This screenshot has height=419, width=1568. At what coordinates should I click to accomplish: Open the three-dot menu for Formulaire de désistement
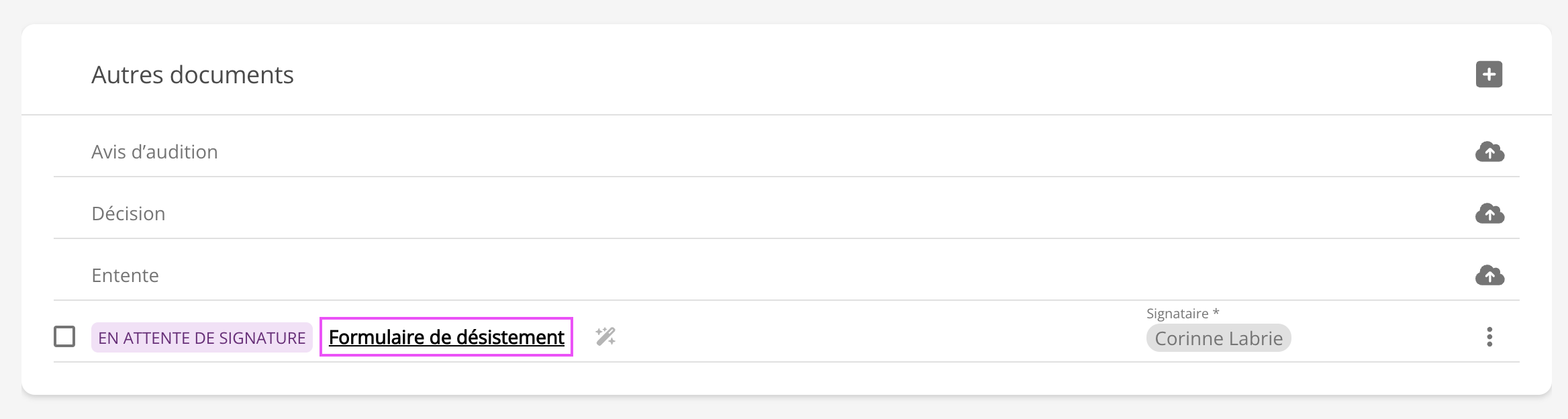[x=1489, y=337]
